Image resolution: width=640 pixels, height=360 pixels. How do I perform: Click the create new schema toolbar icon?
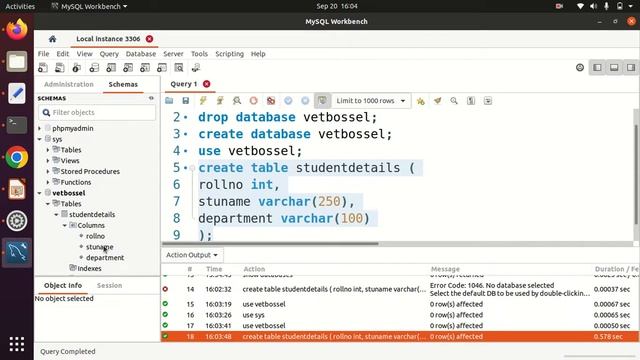tap(94, 68)
